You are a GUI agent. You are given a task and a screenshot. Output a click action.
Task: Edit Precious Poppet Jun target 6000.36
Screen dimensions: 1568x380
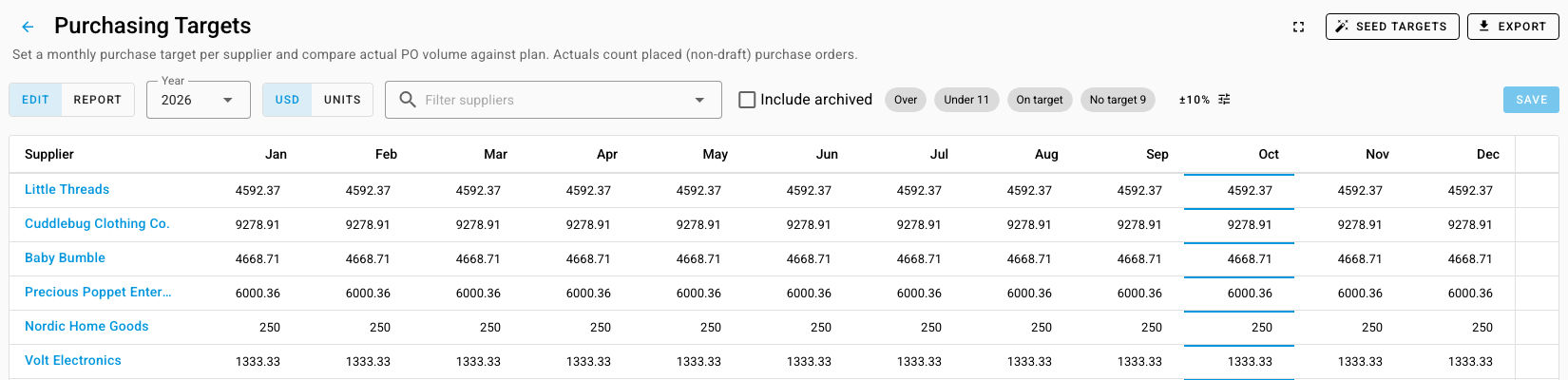tap(809, 294)
